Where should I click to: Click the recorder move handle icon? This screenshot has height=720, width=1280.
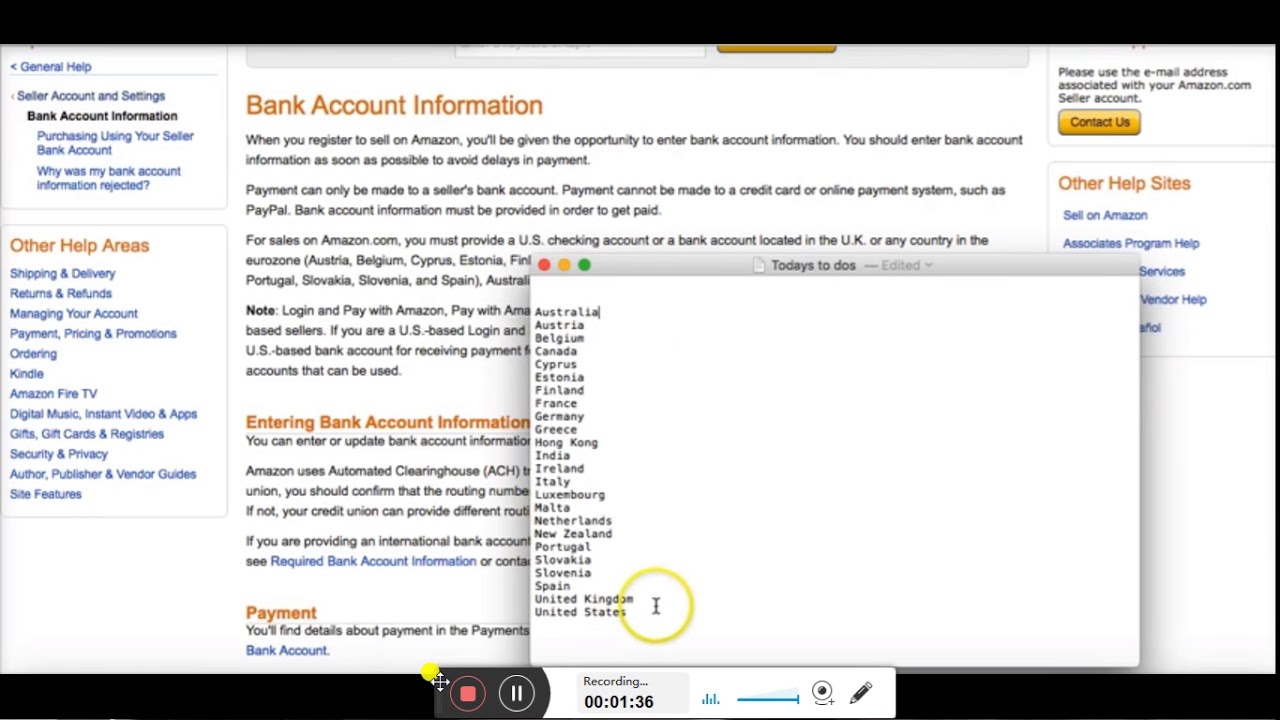pyautogui.click(x=440, y=682)
